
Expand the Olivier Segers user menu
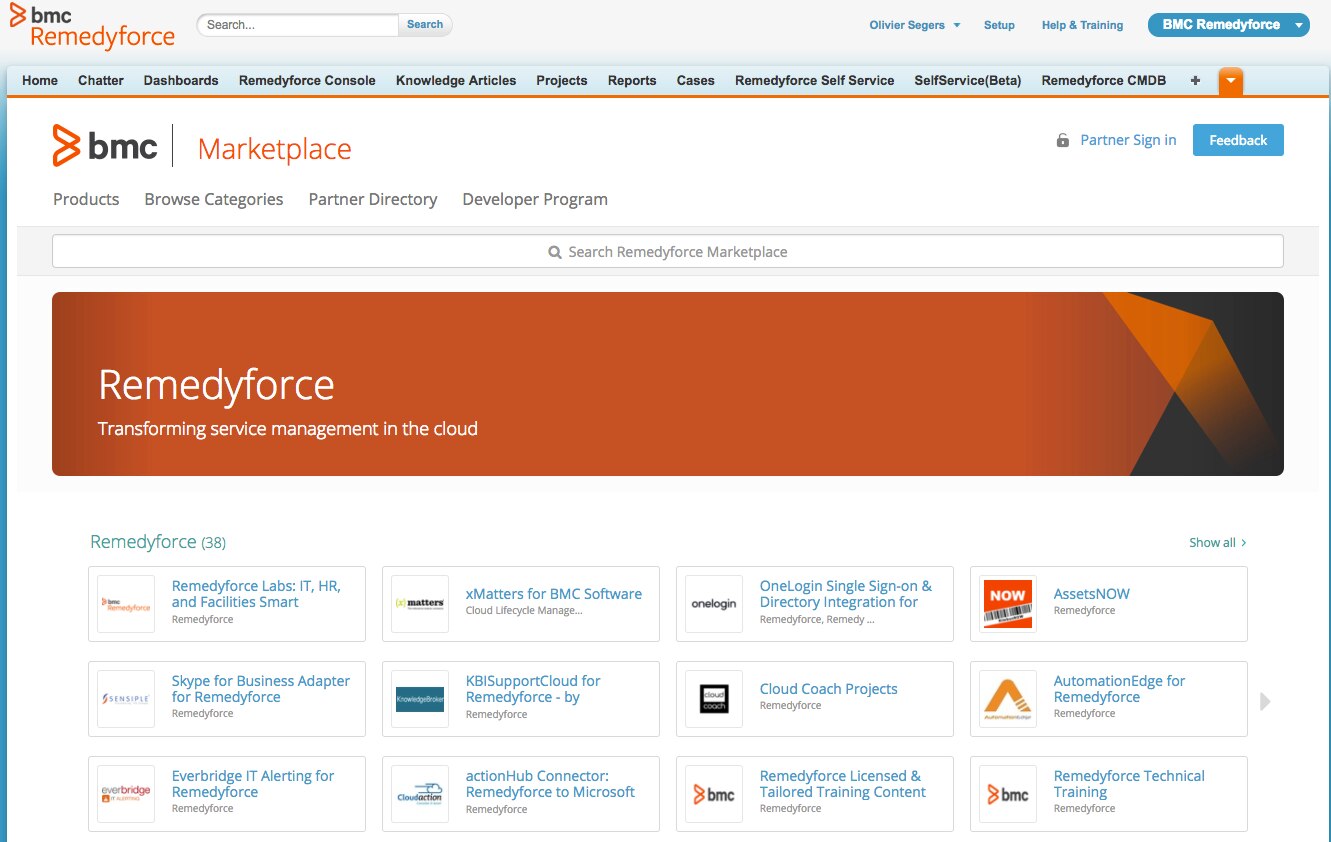coord(915,25)
